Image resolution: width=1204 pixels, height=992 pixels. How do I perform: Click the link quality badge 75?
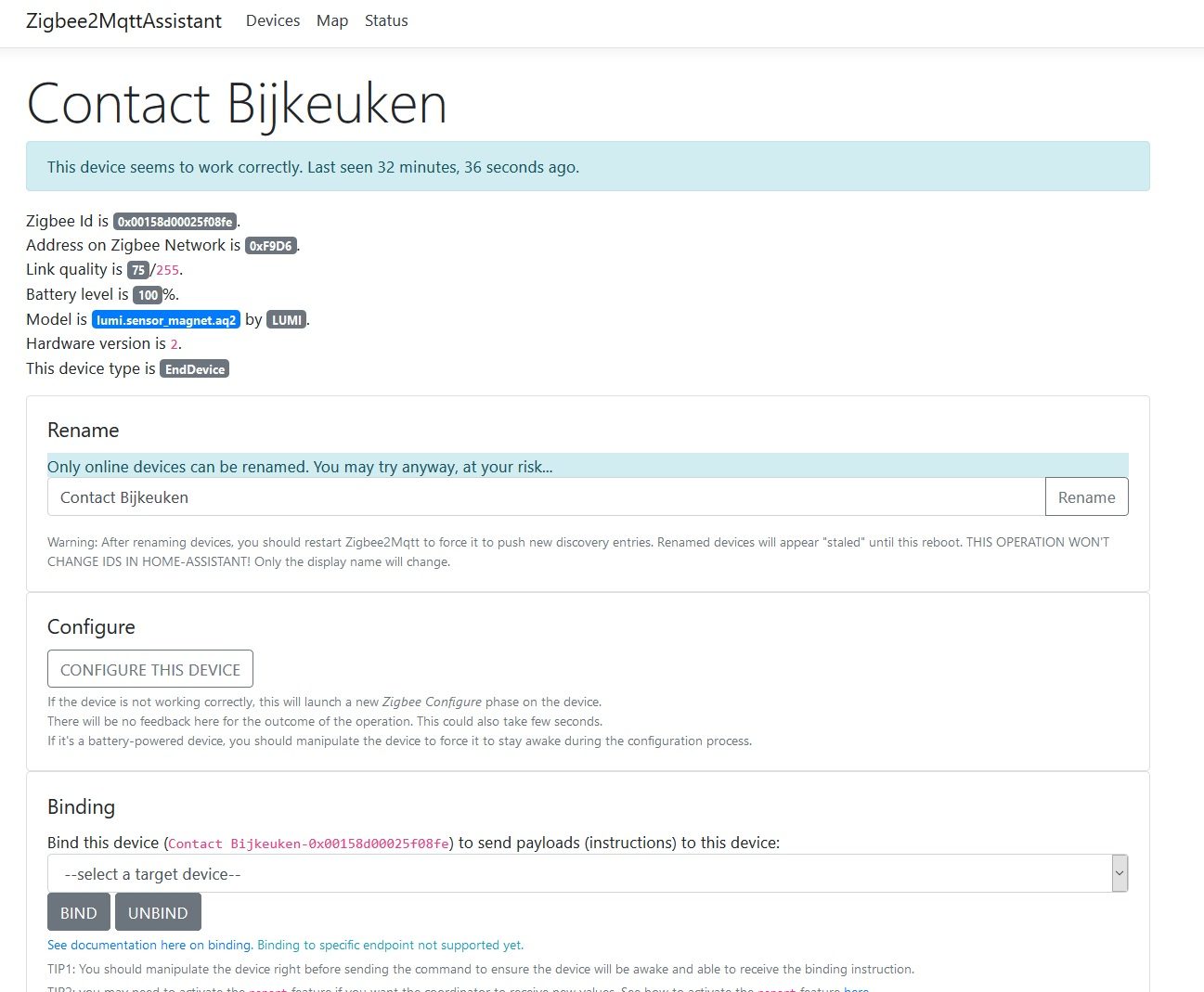(x=137, y=270)
